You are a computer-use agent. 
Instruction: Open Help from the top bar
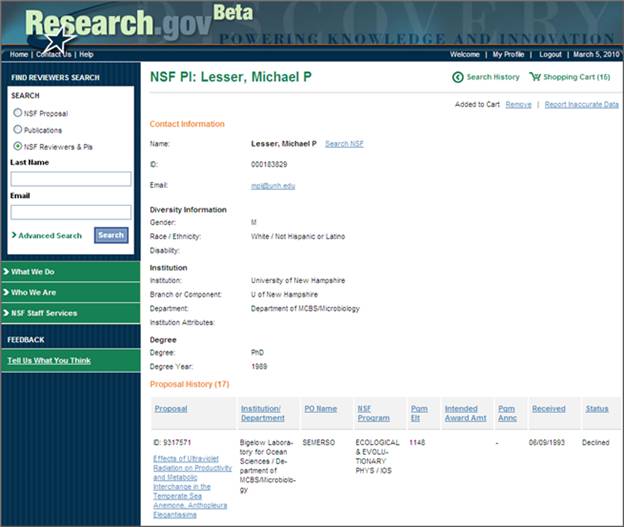86,54
